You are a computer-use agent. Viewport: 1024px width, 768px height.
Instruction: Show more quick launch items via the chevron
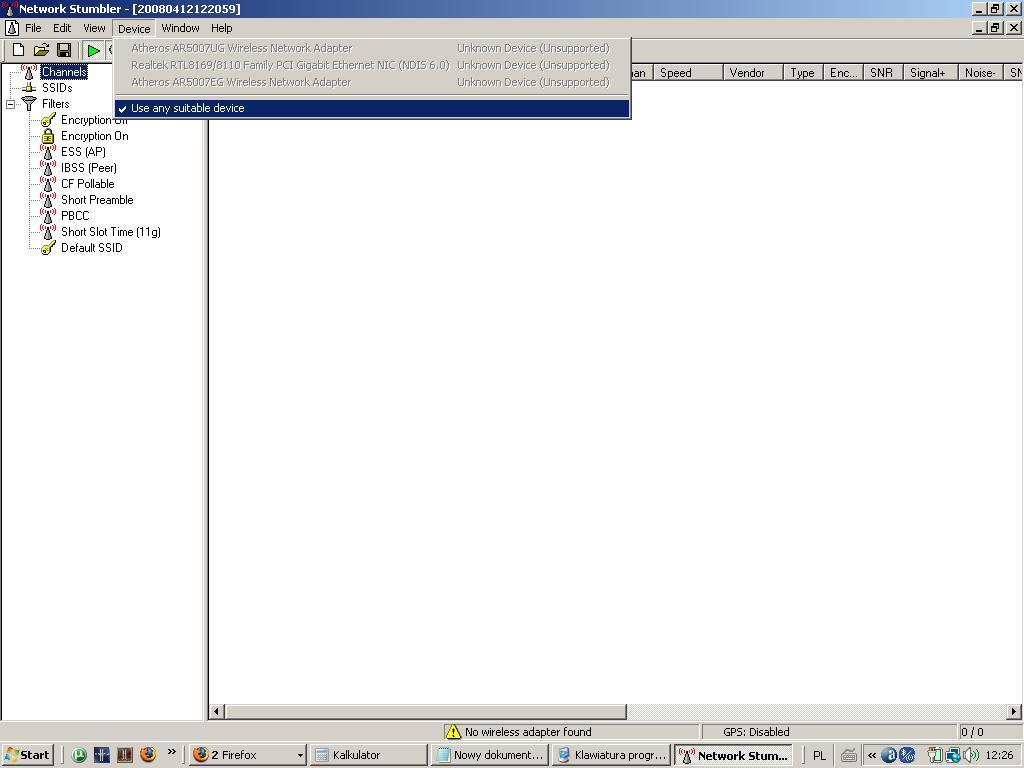point(172,752)
